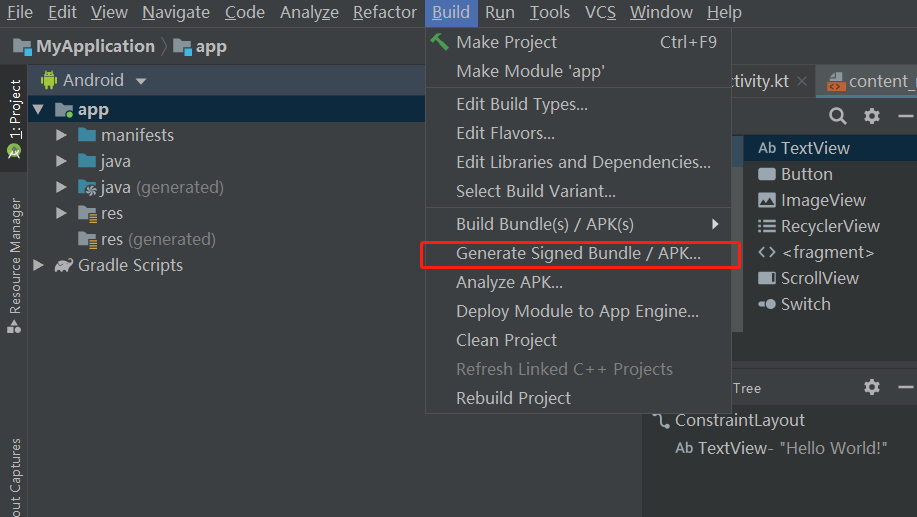
Task: Open the Refactor menu
Action: [385, 12]
